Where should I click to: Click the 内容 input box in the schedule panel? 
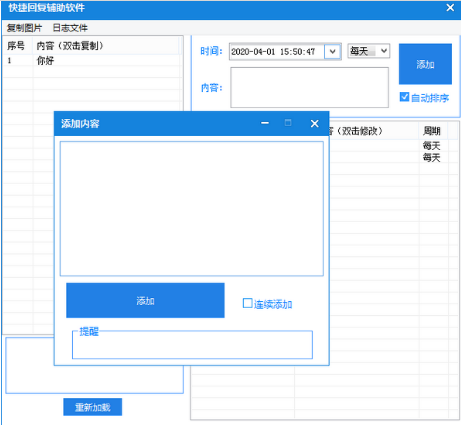point(309,87)
